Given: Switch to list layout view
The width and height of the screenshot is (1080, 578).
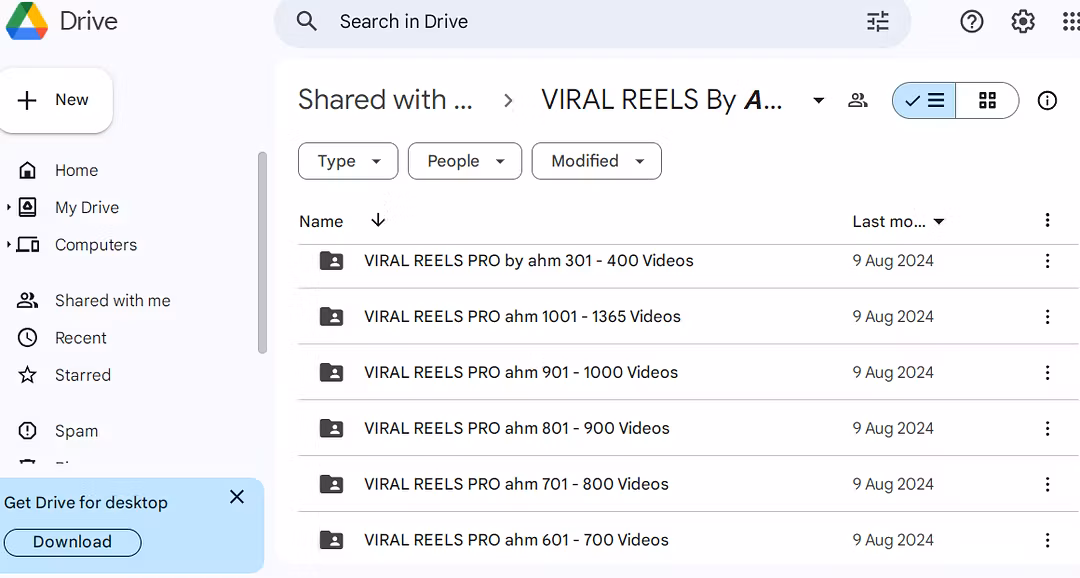Looking at the screenshot, I should [x=924, y=100].
